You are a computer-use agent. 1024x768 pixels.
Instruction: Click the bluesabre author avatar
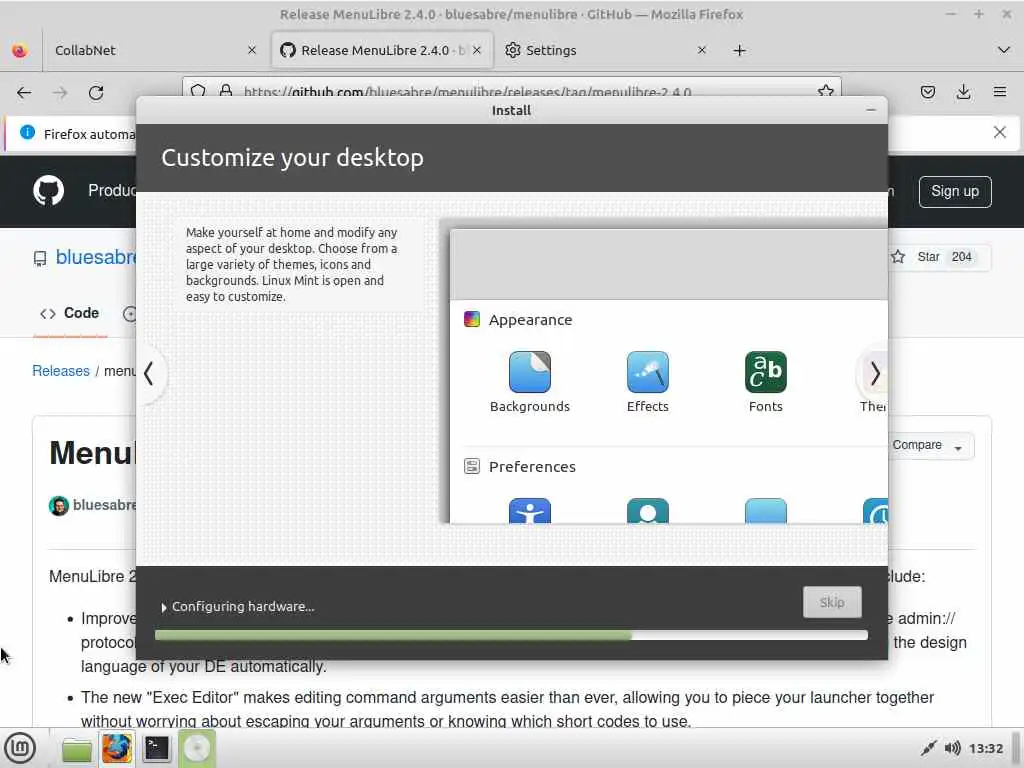[x=59, y=505]
